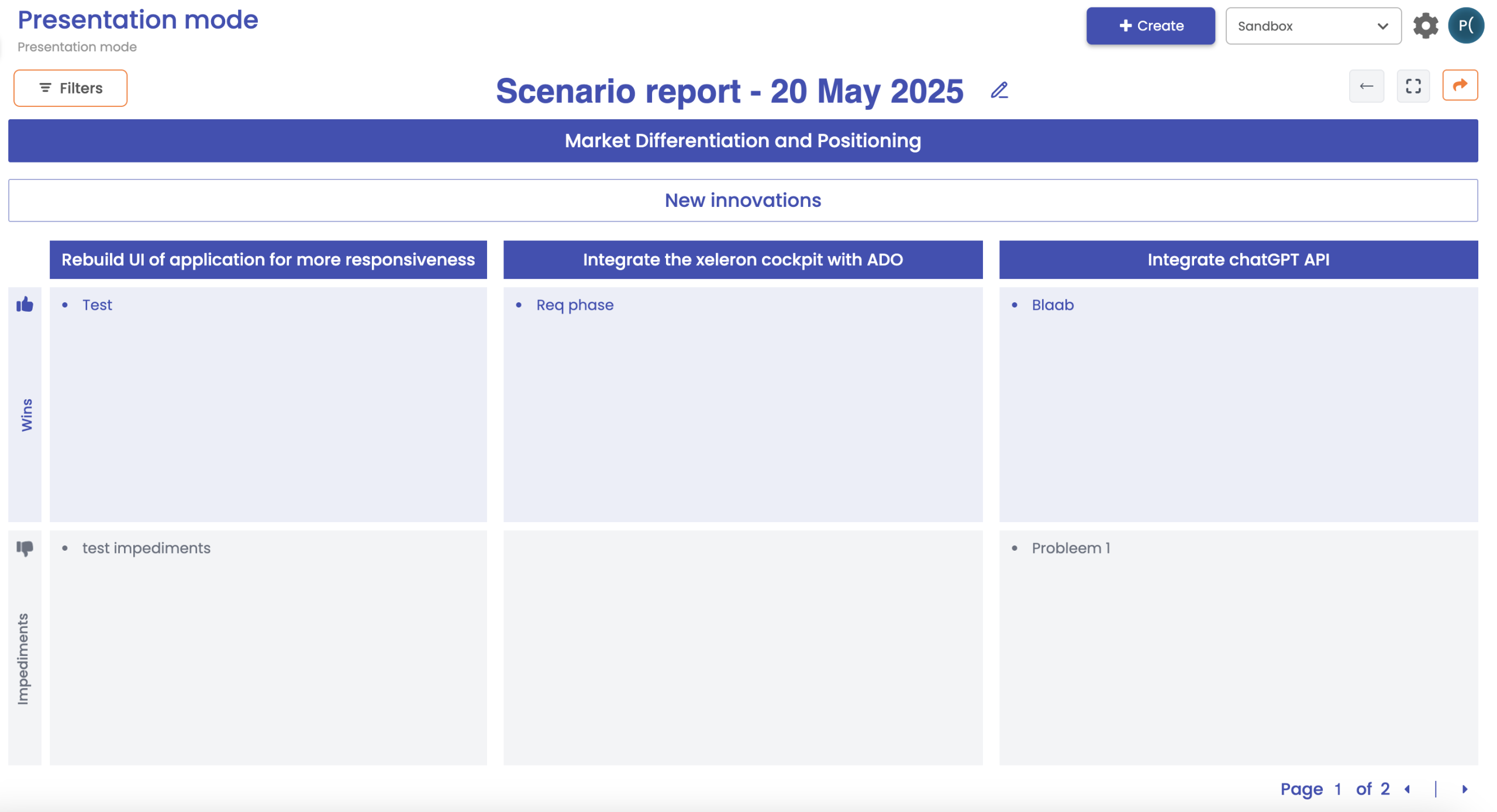Go to next page arrow
Screen dimensions: 1497x812
[x=1464, y=789]
